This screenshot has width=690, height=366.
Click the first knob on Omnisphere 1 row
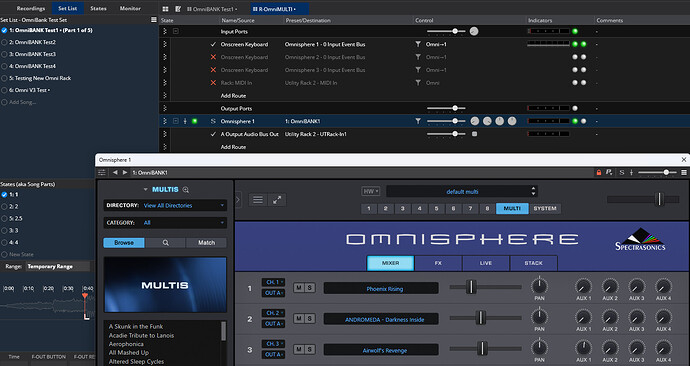tap(475, 121)
